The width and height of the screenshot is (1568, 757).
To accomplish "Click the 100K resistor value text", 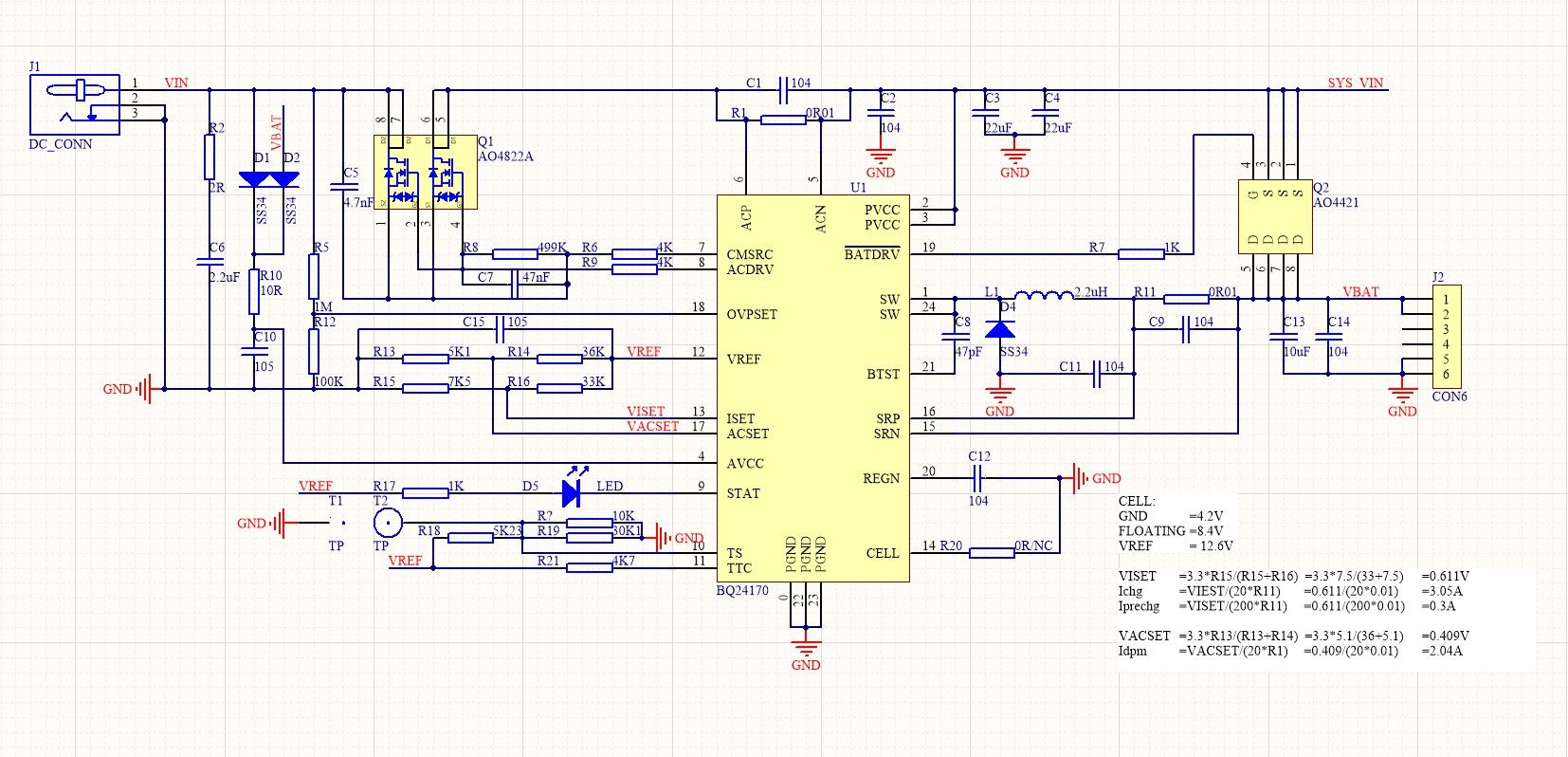I will (328, 381).
